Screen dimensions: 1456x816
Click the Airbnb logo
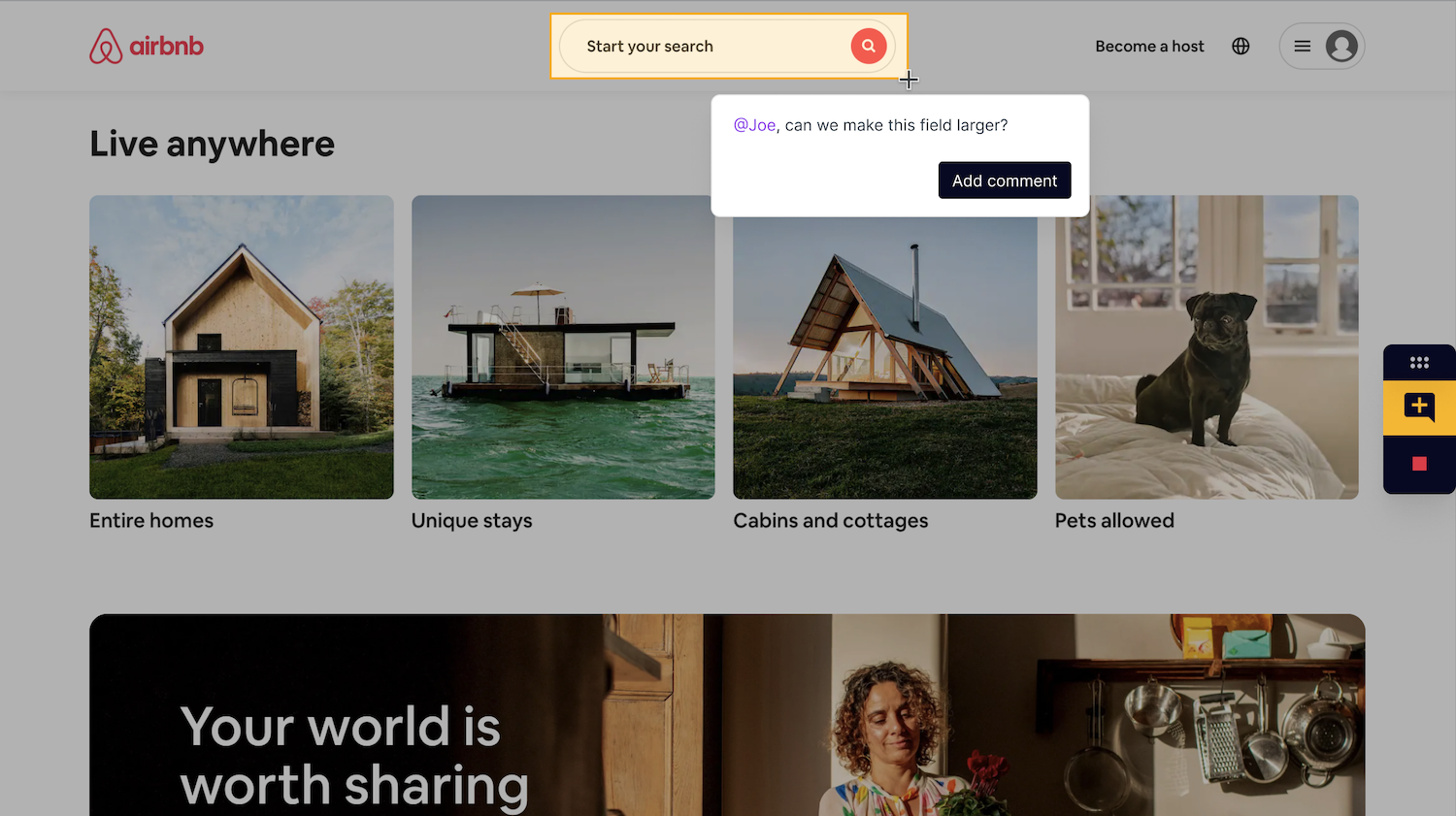(x=147, y=47)
